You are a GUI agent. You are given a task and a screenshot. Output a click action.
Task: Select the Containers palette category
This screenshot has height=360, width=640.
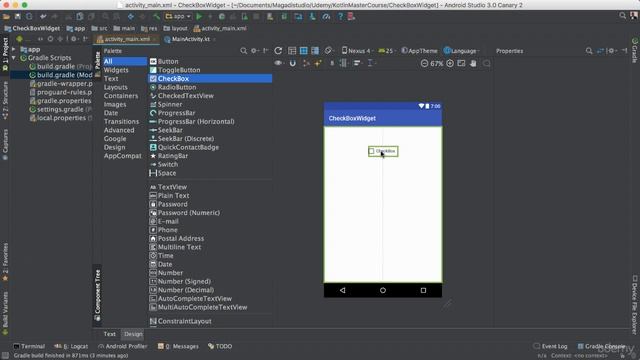121,96
